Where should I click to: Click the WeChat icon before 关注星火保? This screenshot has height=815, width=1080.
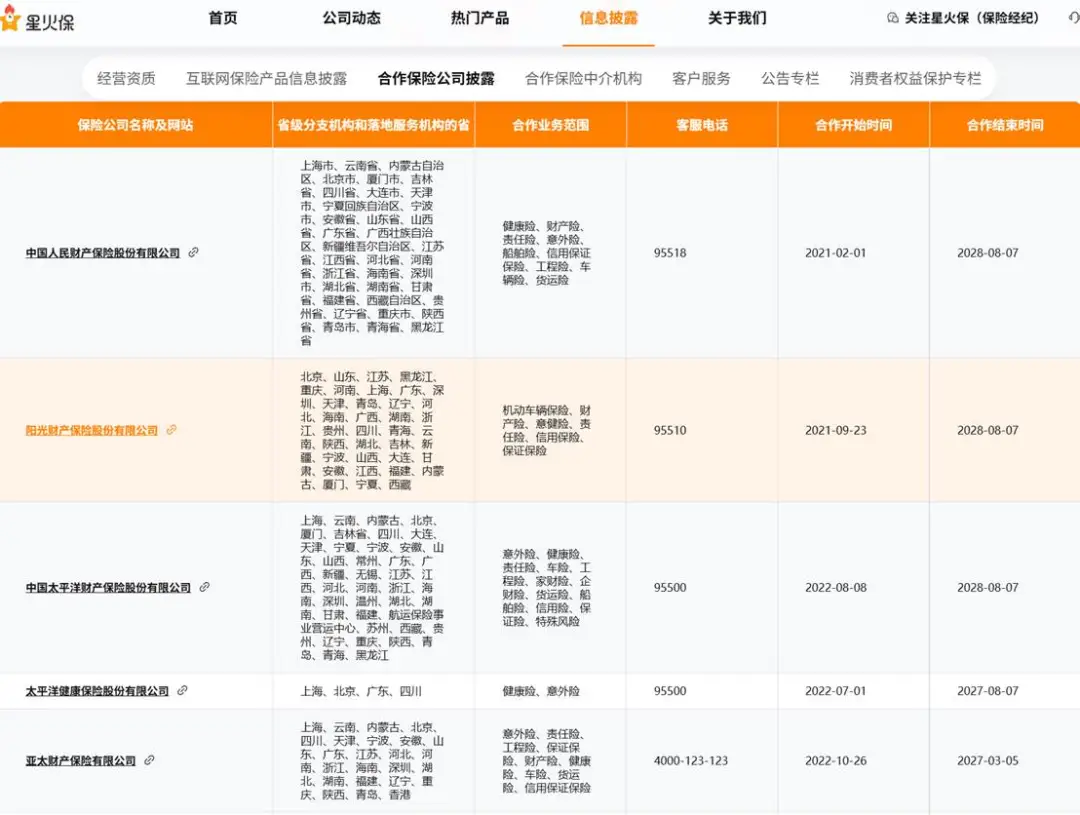893,18
